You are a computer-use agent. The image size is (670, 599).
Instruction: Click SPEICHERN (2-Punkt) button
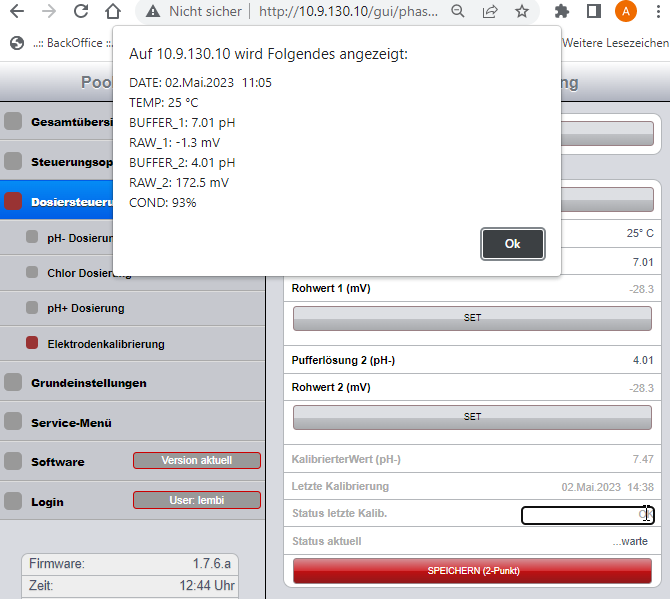[472, 571]
